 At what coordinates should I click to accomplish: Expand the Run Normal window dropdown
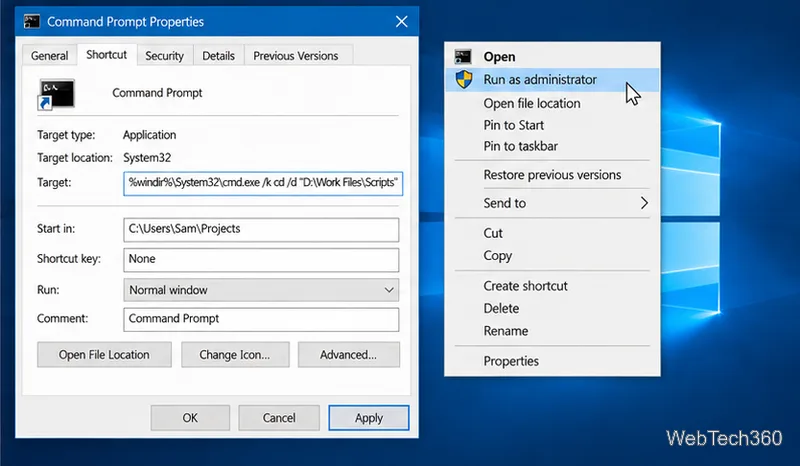pyautogui.click(x=261, y=290)
